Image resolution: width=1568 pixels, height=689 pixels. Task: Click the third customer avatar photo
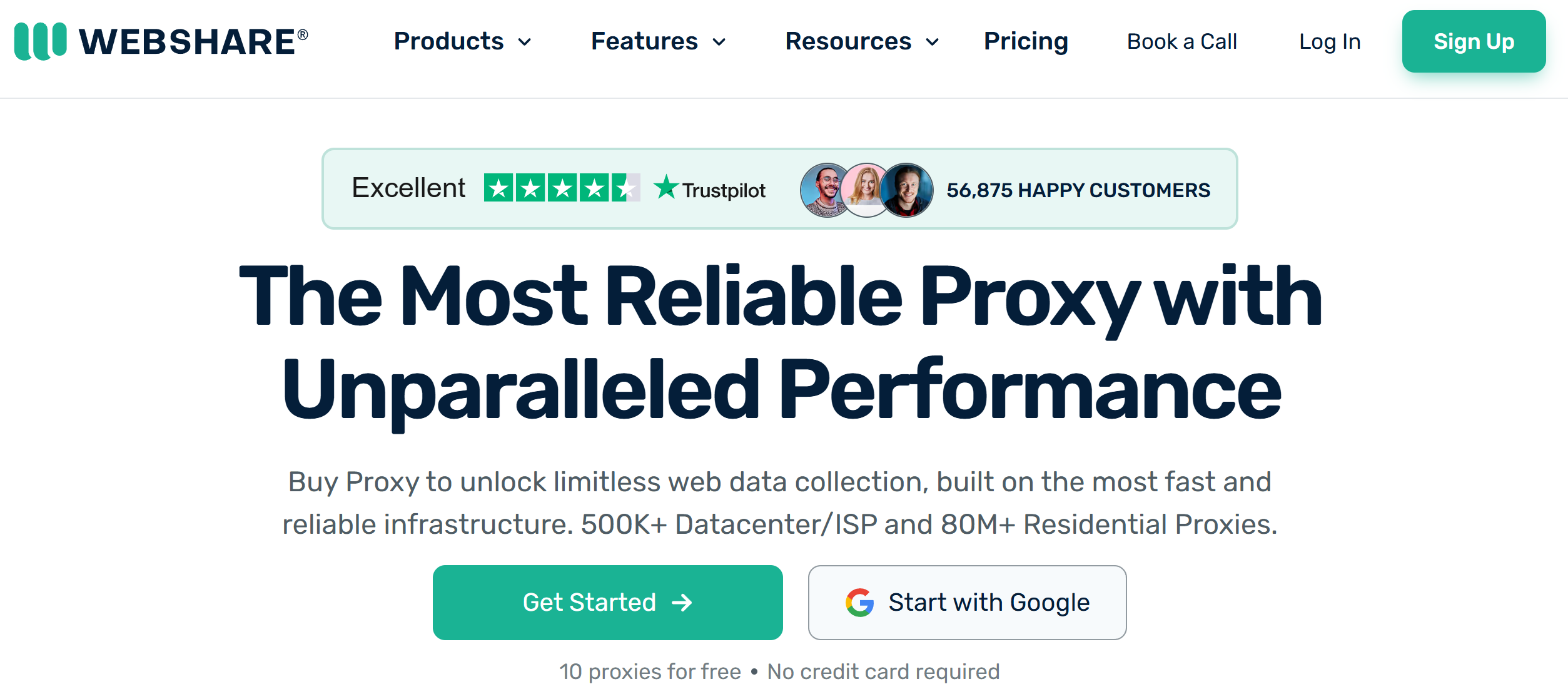(x=906, y=190)
